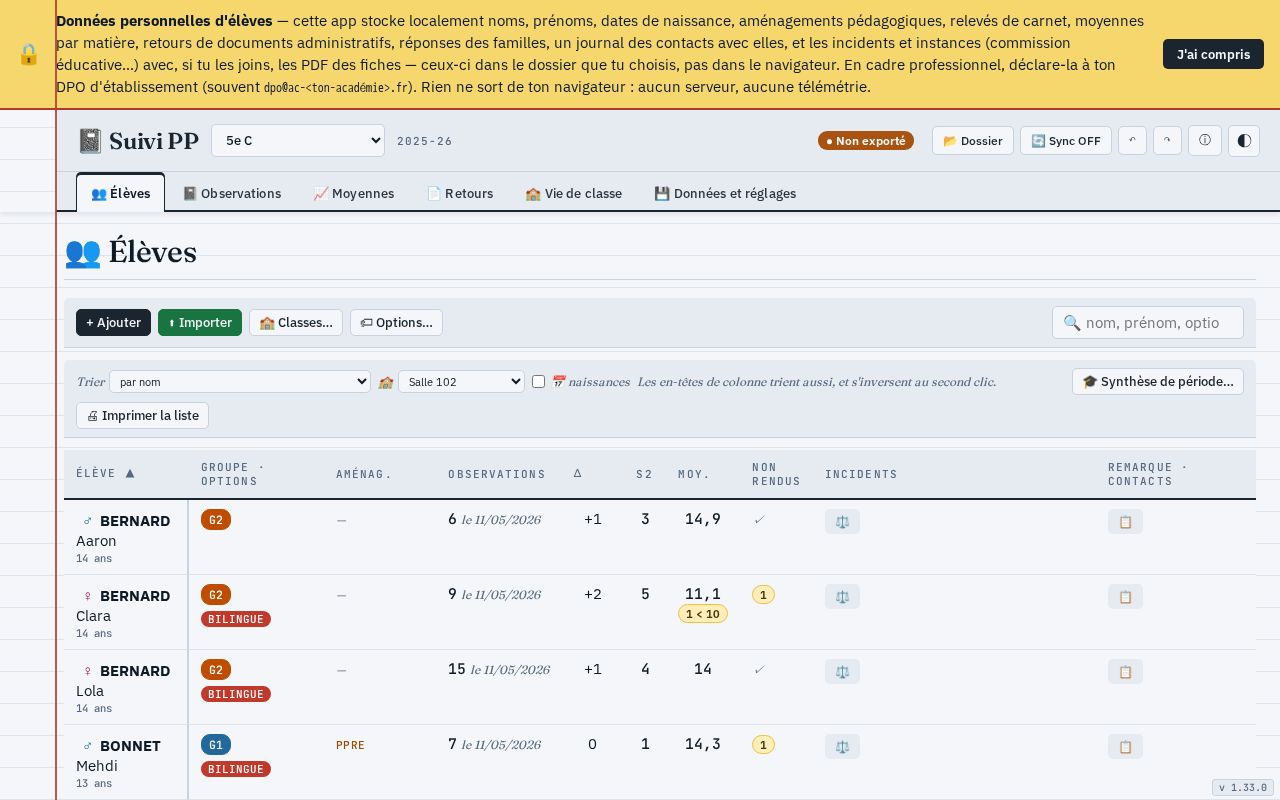Open incidents scale icon for Aaron BERNARD
Image resolution: width=1280 pixels, height=800 pixels.
(842, 522)
